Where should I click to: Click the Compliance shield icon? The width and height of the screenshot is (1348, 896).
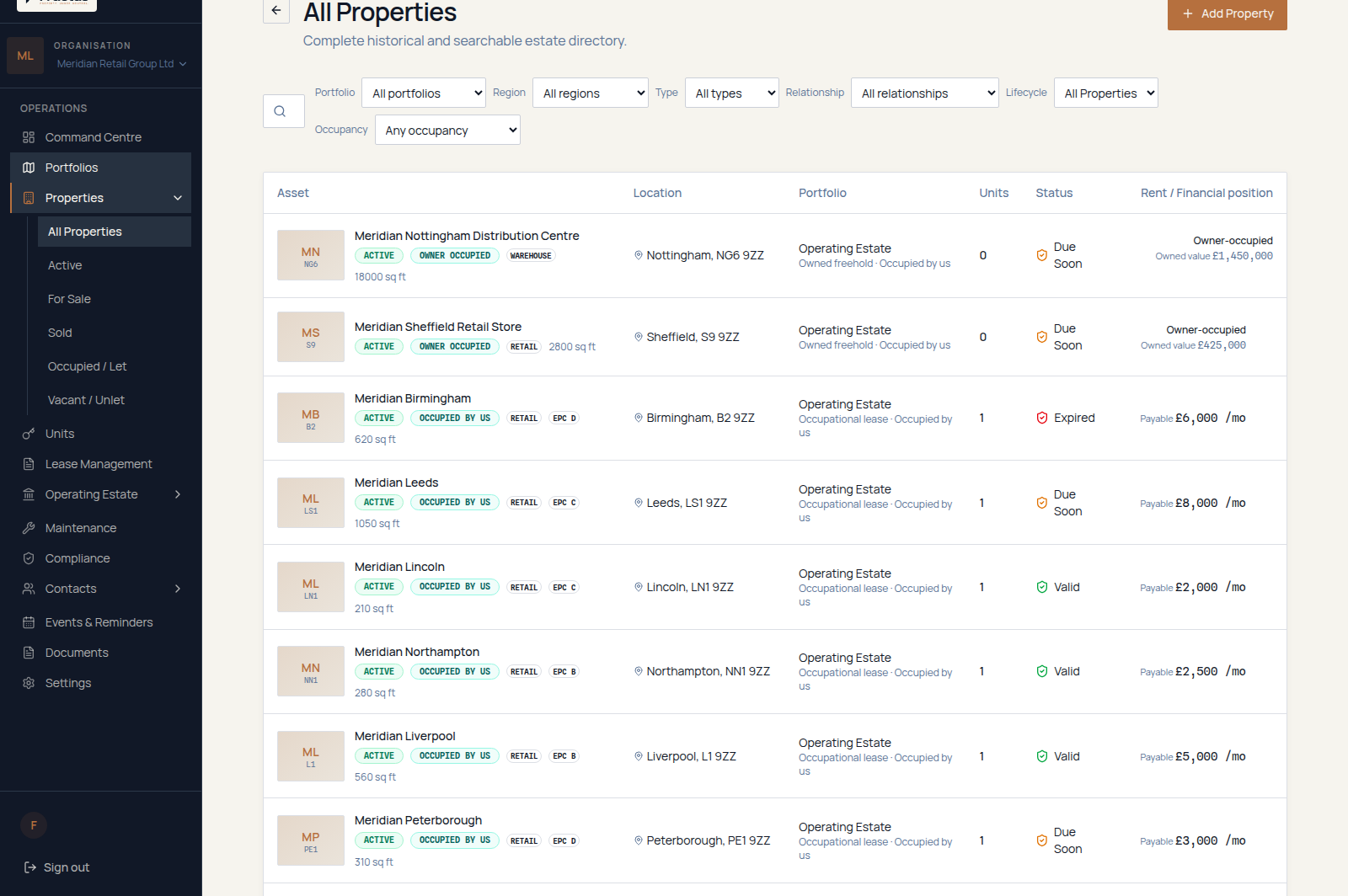coord(29,558)
